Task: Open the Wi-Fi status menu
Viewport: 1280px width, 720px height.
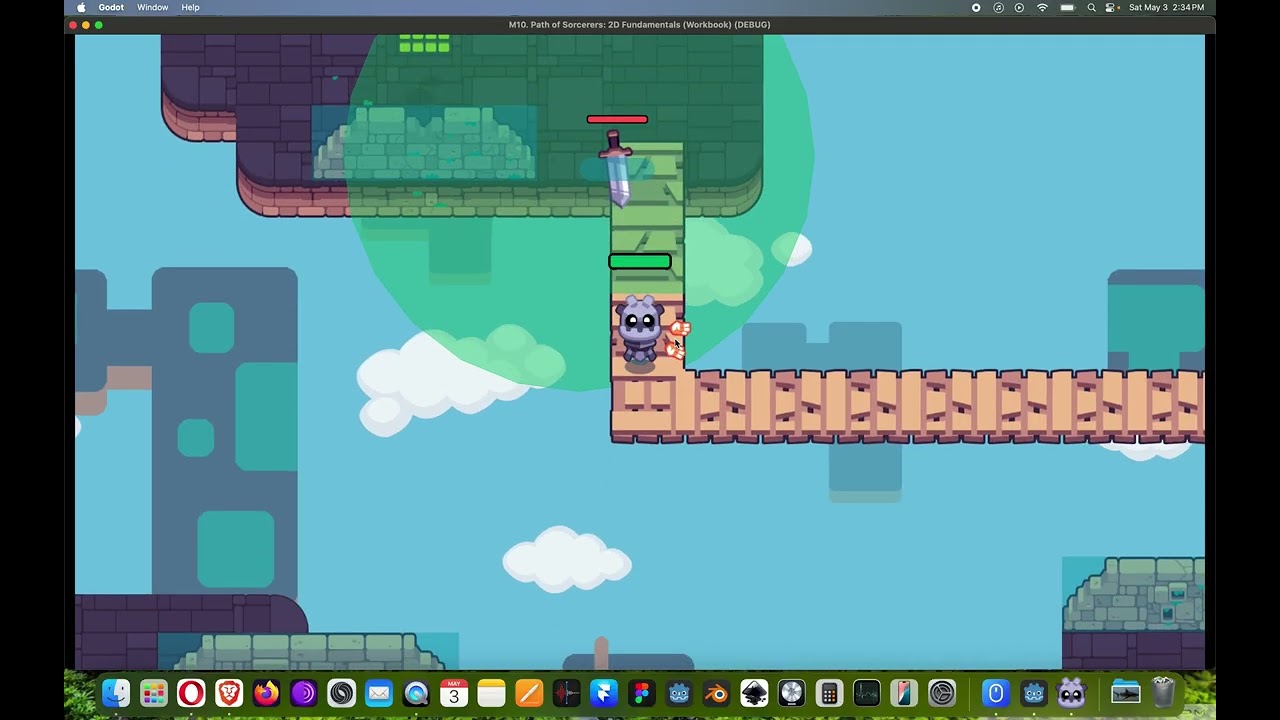Action: (x=1042, y=7)
